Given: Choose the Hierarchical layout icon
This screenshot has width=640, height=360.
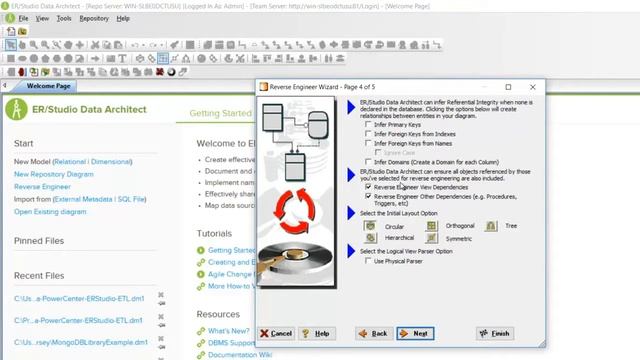Looking at the screenshot, I should coord(370,238).
